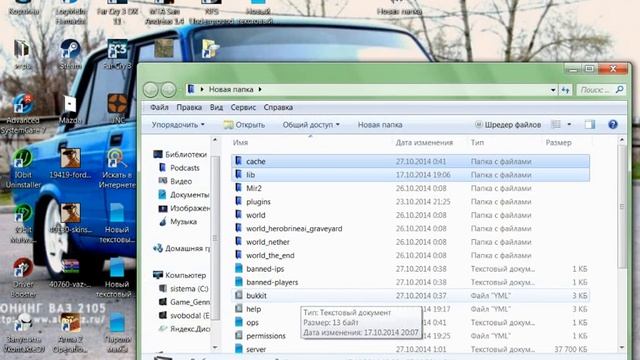
Task: Sort by the Имя column header
Action: (x=240, y=142)
